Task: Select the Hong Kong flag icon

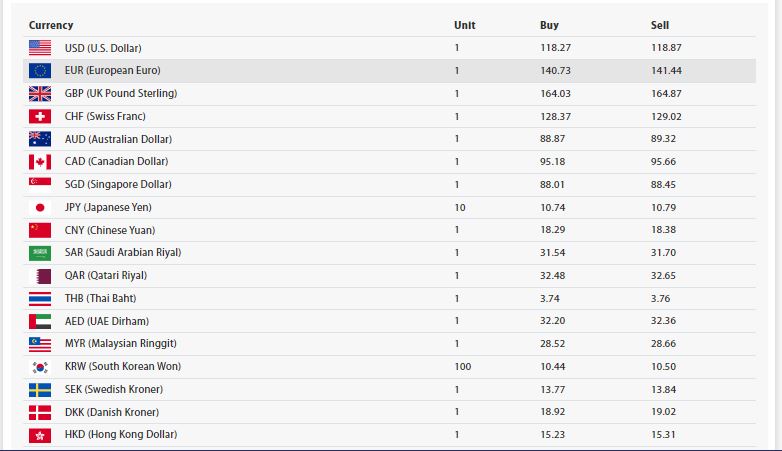Action: tap(40, 436)
